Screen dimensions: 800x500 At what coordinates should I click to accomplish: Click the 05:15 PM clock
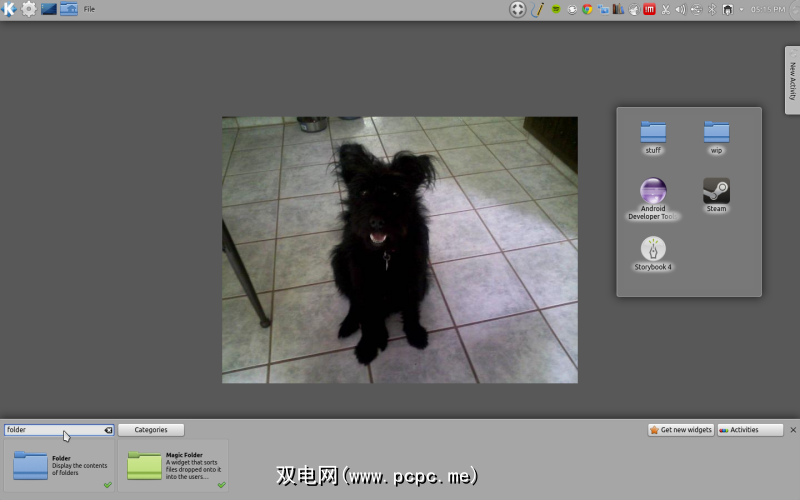[x=768, y=9]
